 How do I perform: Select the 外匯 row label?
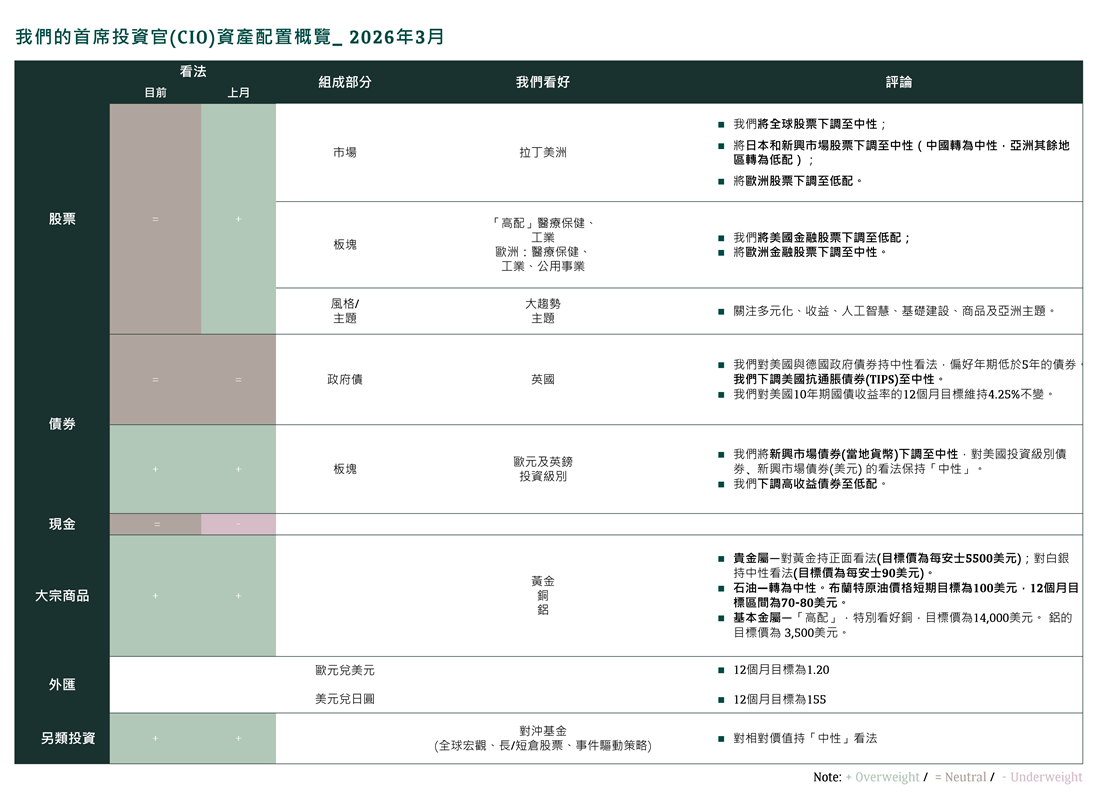(x=62, y=685)
